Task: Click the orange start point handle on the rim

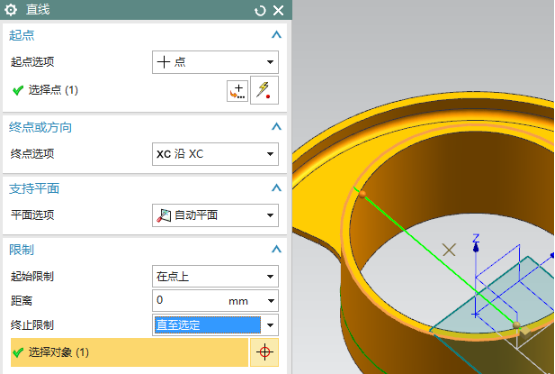Action: (362, 194)
